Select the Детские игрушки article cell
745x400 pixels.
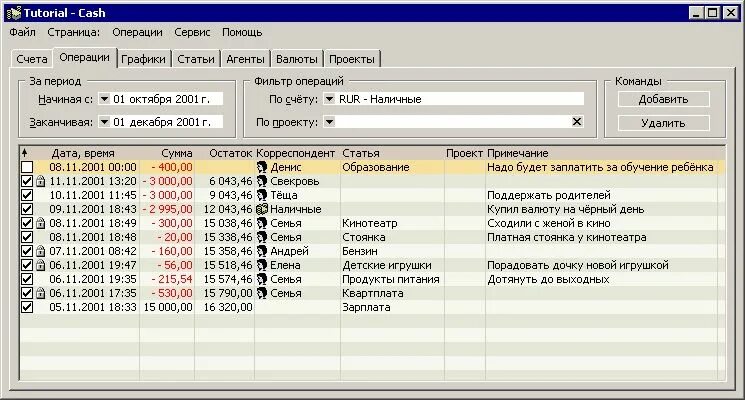point(387,265)
